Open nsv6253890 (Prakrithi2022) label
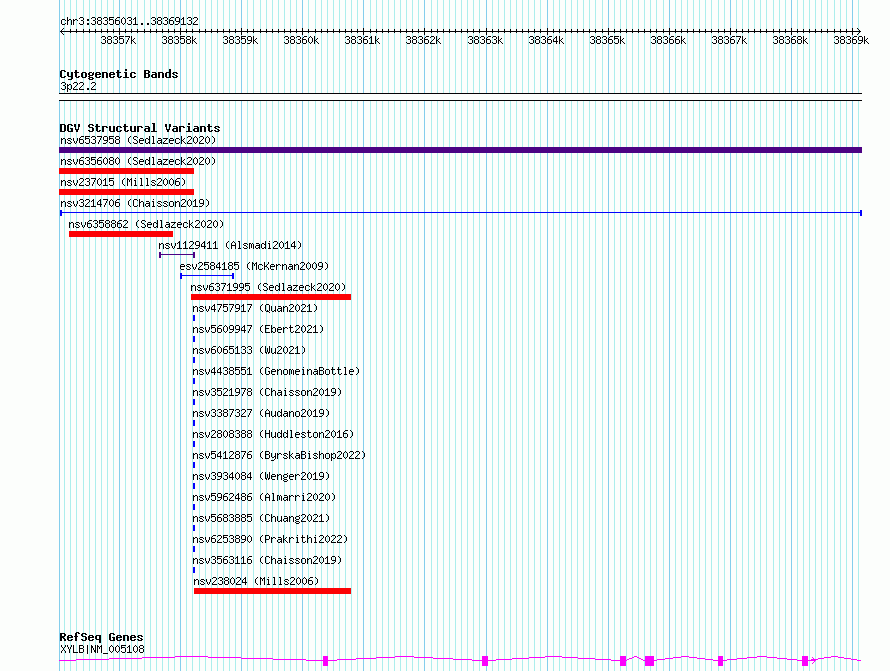Viewport: 890px width, 671px height. click(x=270, y=539)
